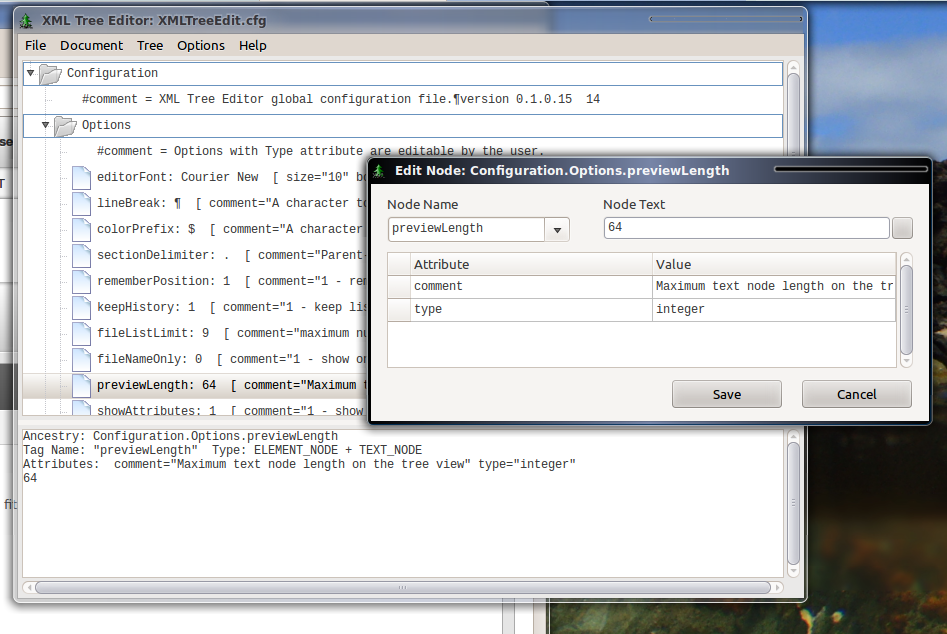Collapse the Configuration tree node
This screenshot has height=634, width=947.
(30, 73)
